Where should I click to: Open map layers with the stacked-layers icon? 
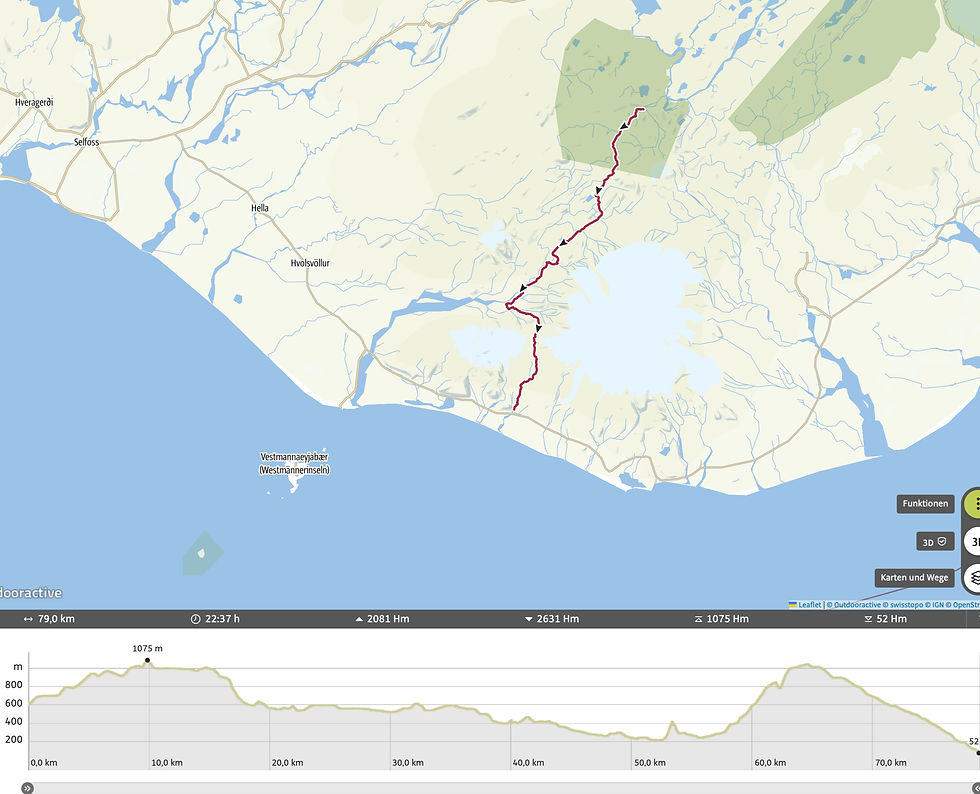(972, 578)
